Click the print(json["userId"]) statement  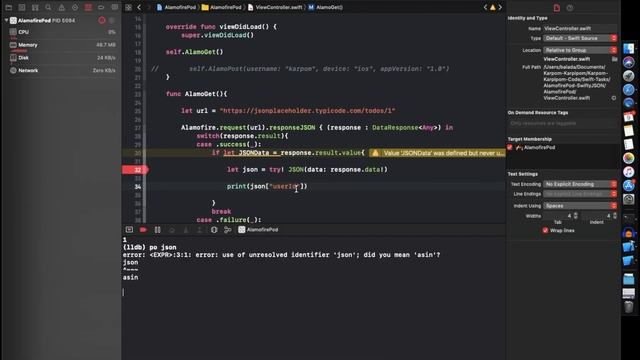pos(267,187)
